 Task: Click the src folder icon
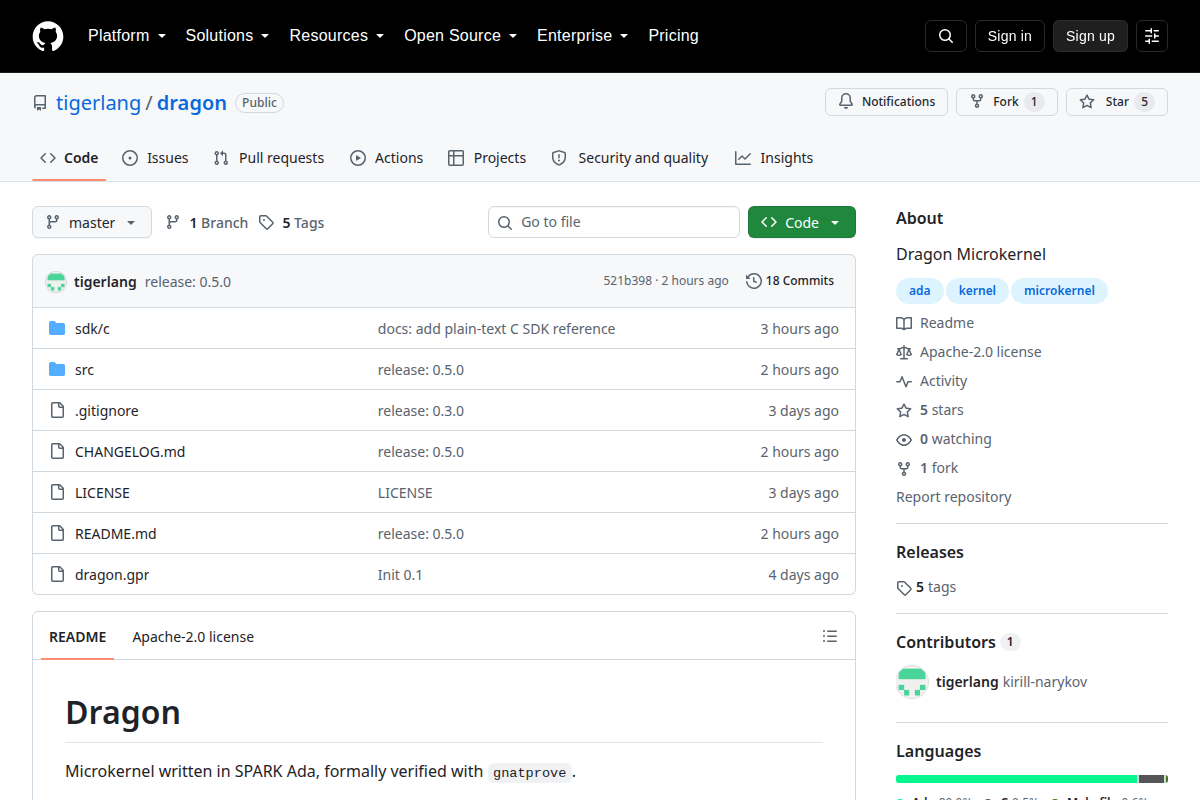pos(57,370)
